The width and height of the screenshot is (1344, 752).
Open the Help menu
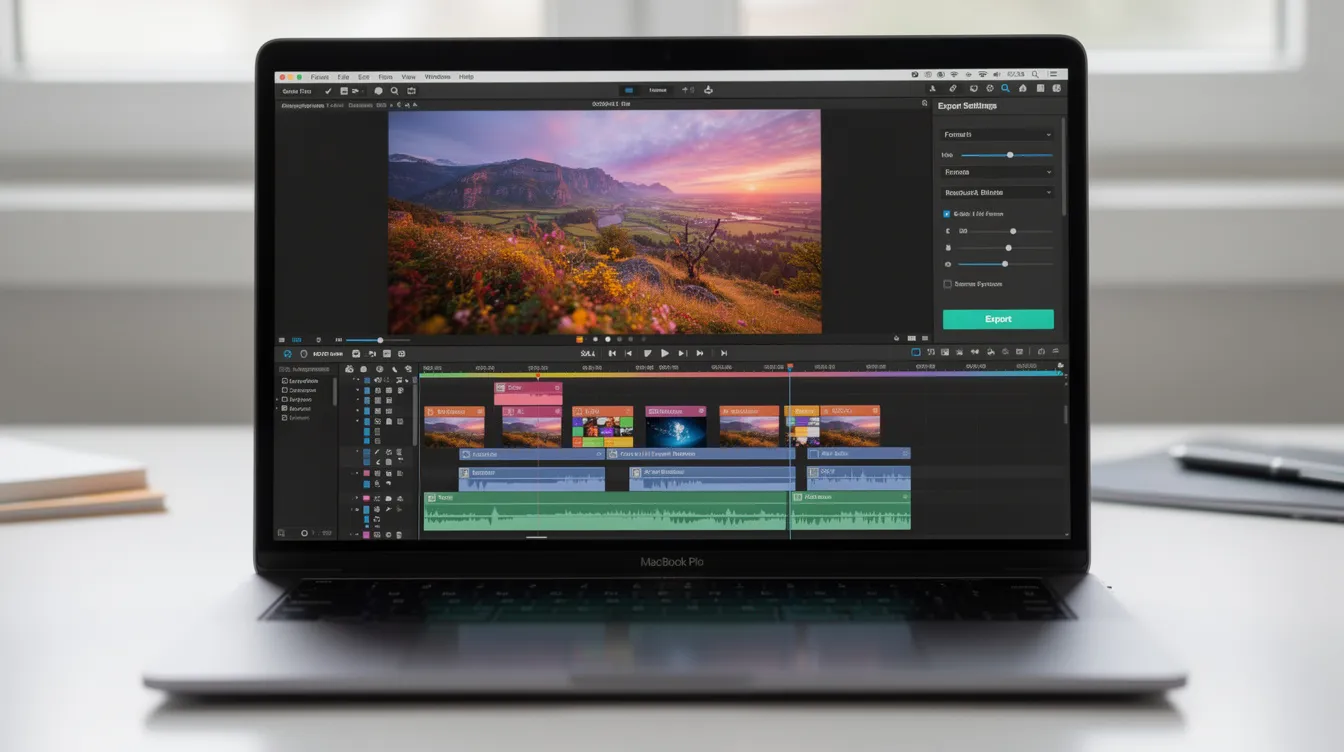pos(466,77)
